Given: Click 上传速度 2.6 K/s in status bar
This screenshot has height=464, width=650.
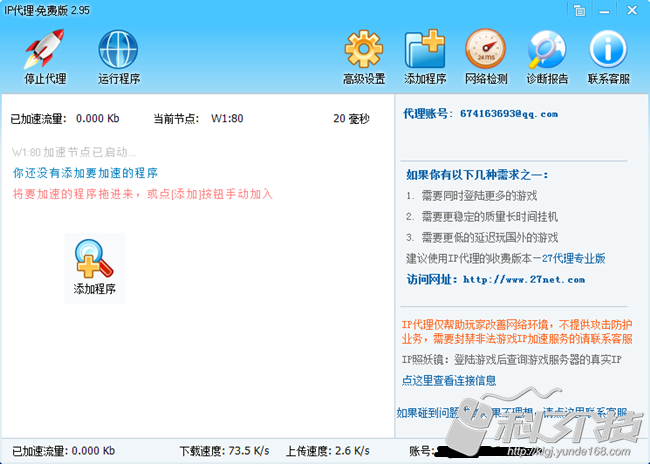Looking at the screenshot, I should click(x=327, y=451).
